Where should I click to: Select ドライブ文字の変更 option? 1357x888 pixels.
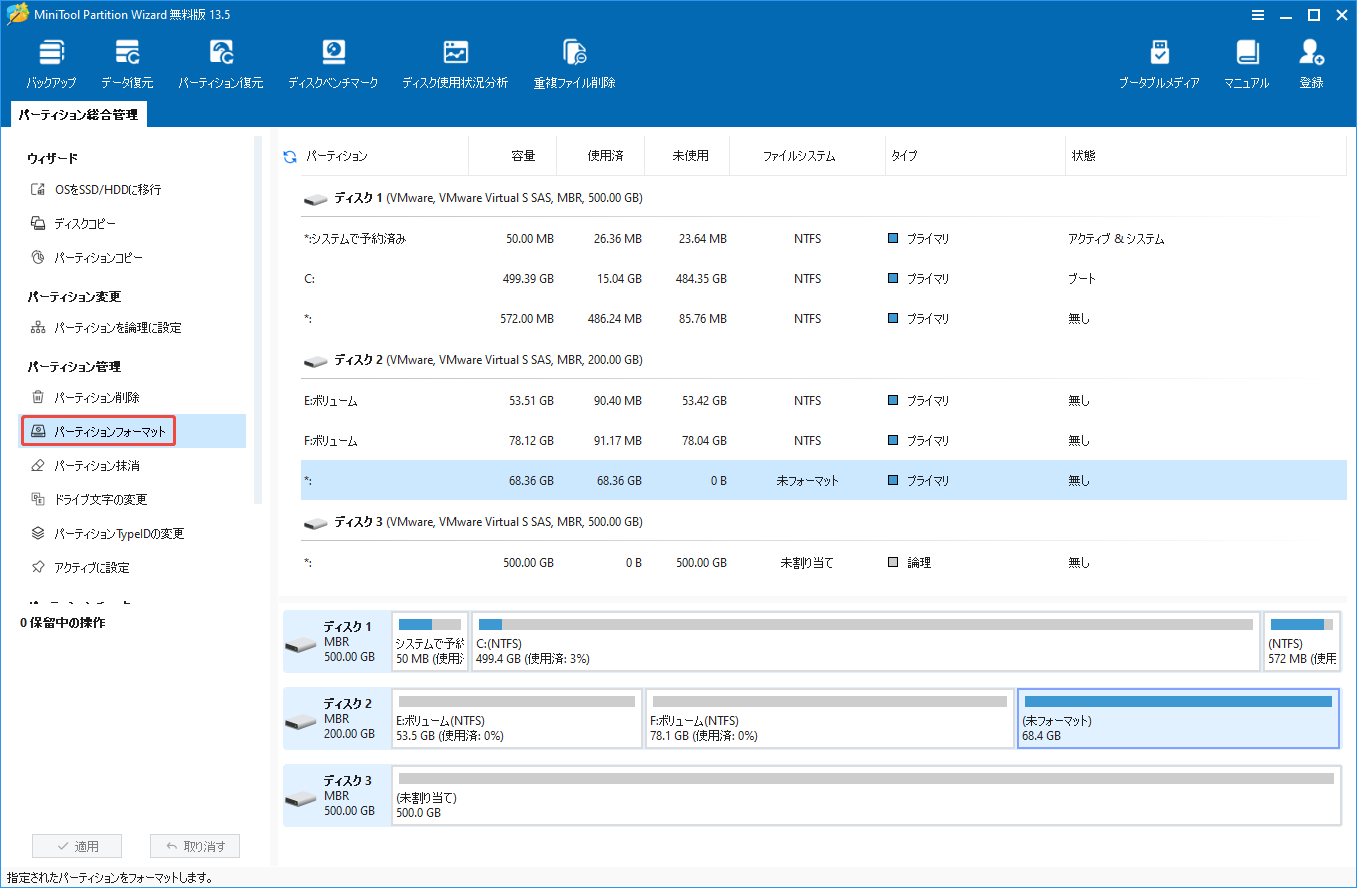[105, 499]
